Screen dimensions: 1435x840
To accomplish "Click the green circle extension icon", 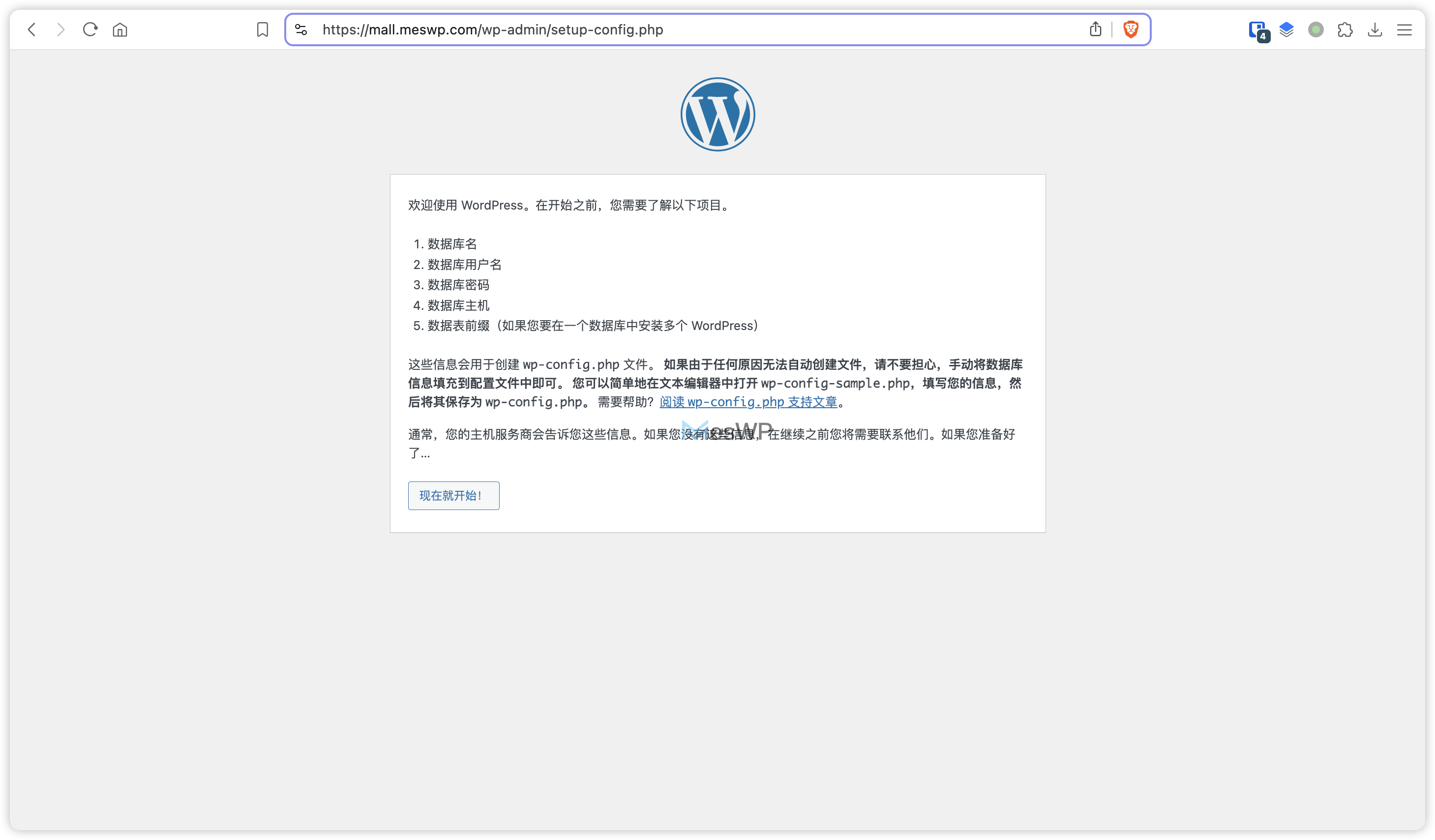I will tap(1315, 30).
